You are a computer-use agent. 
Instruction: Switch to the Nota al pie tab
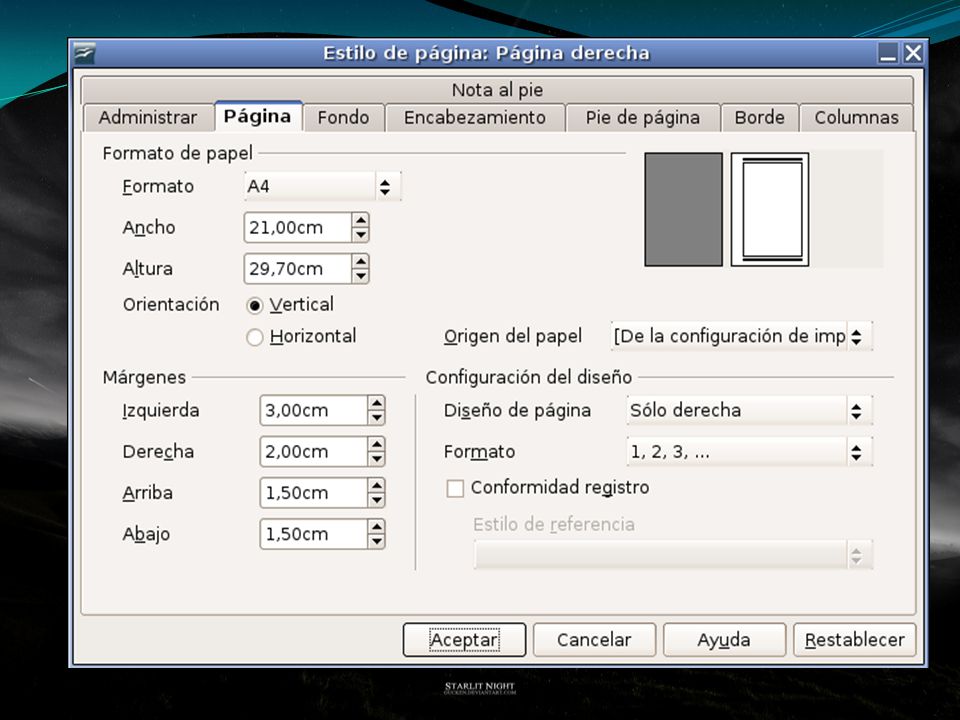pyautogui.click(x=497, y=90)
